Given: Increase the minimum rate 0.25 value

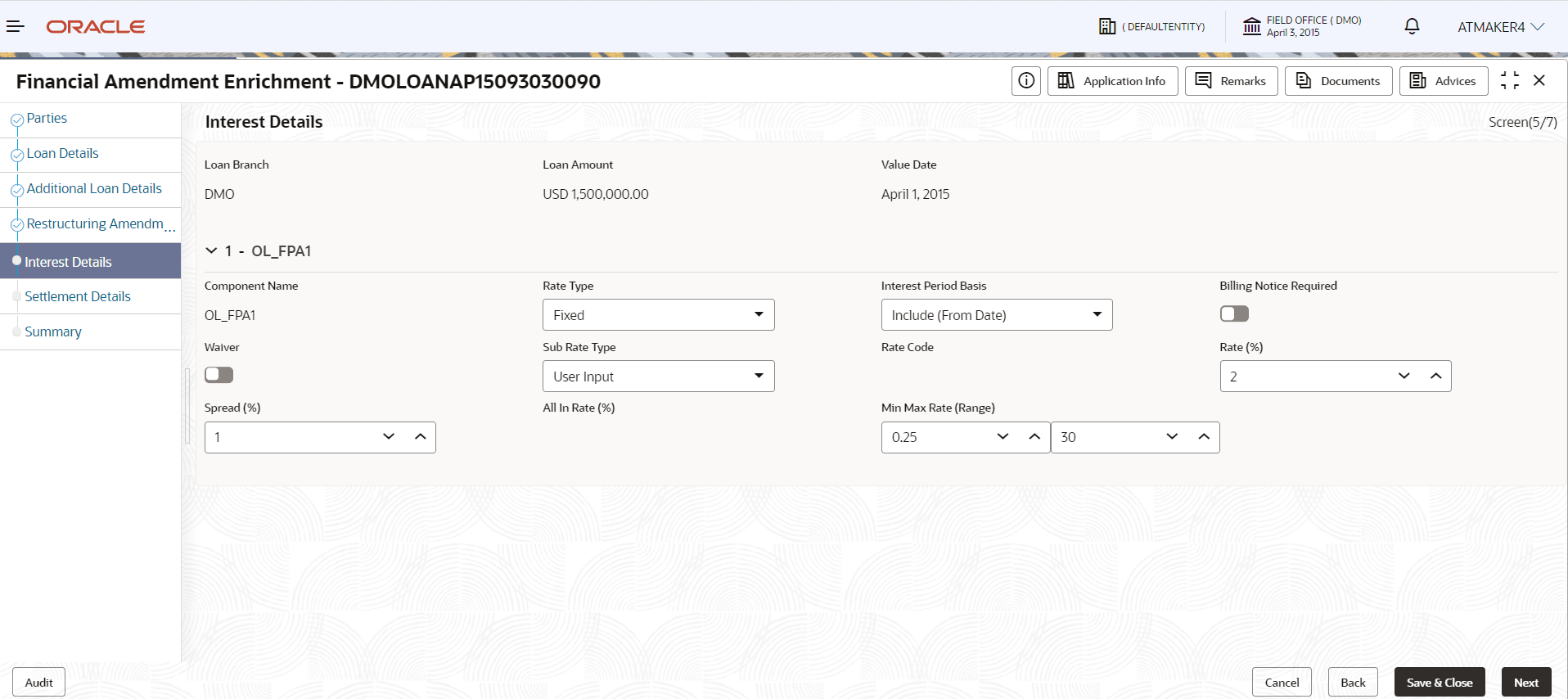Looking at the screenshot, I should pyautogui.click(x=1034, y=437).
